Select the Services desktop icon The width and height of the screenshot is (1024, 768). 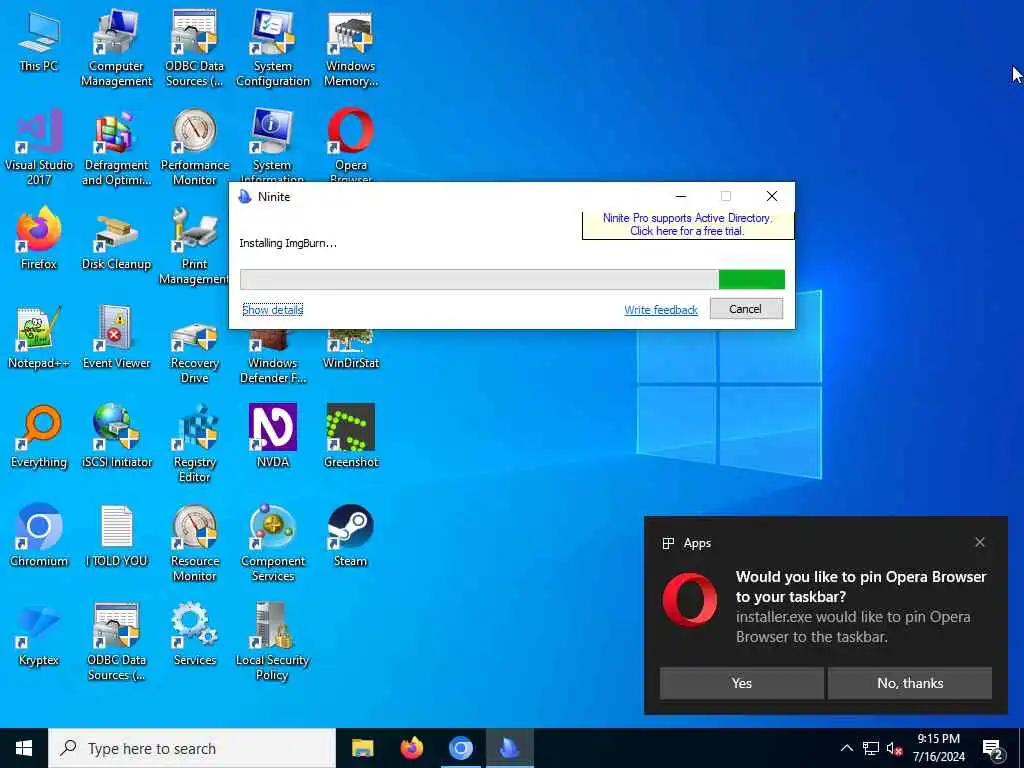click(195, 635)
